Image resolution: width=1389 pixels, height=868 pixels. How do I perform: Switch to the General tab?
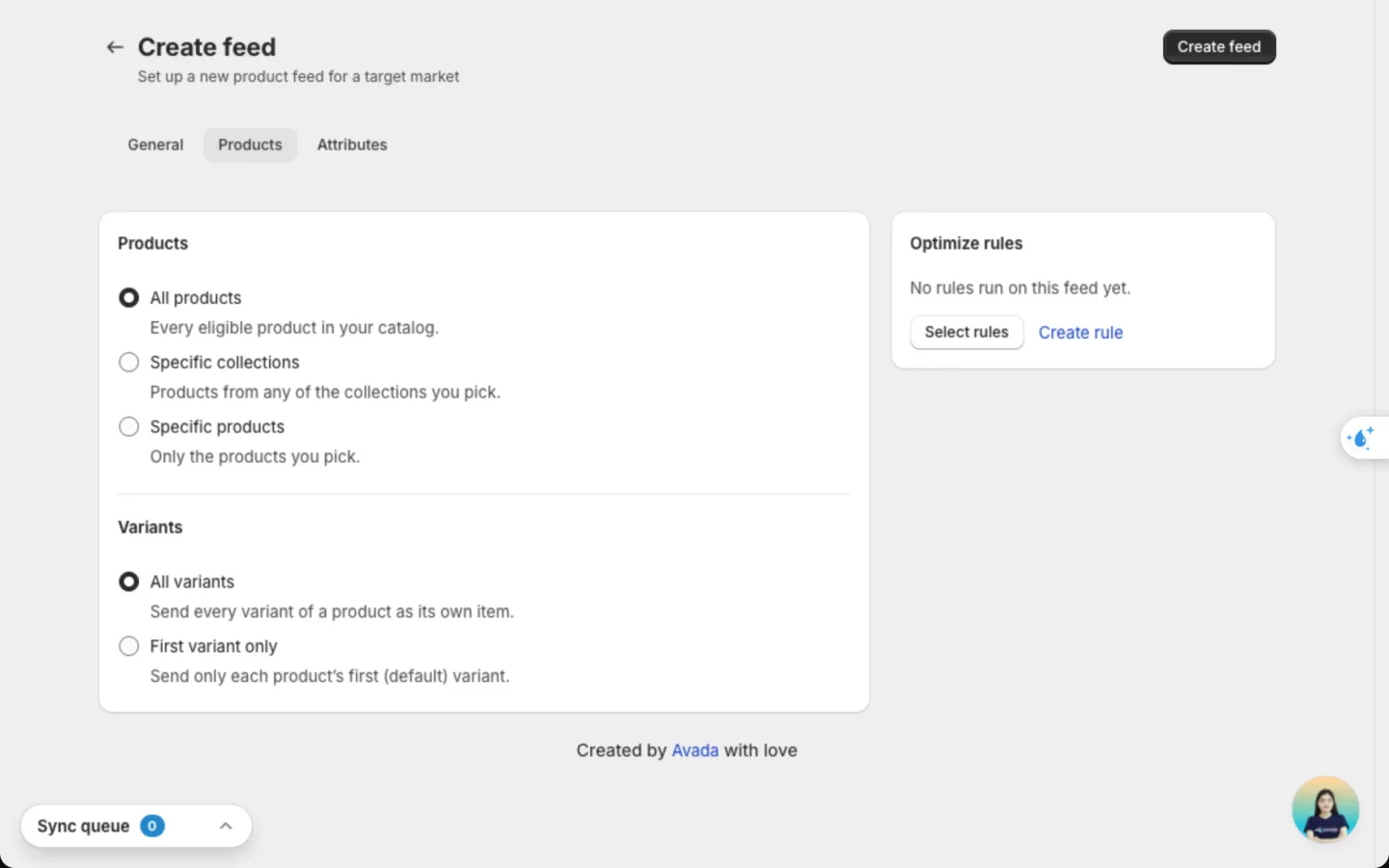pyautogui.click(x=155, y=145)
